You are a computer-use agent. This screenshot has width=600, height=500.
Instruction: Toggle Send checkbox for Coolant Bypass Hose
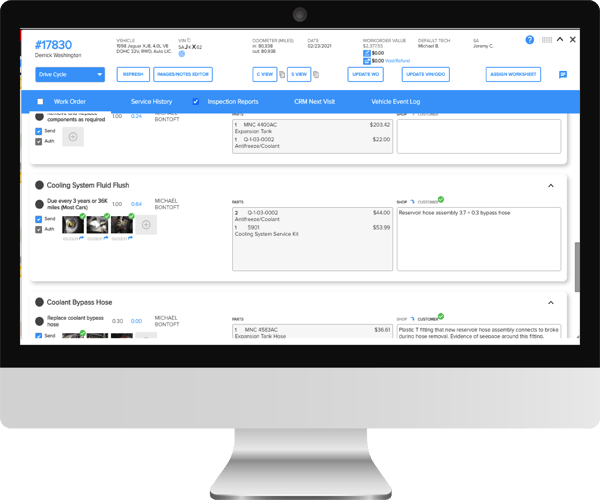pos(39,336)
